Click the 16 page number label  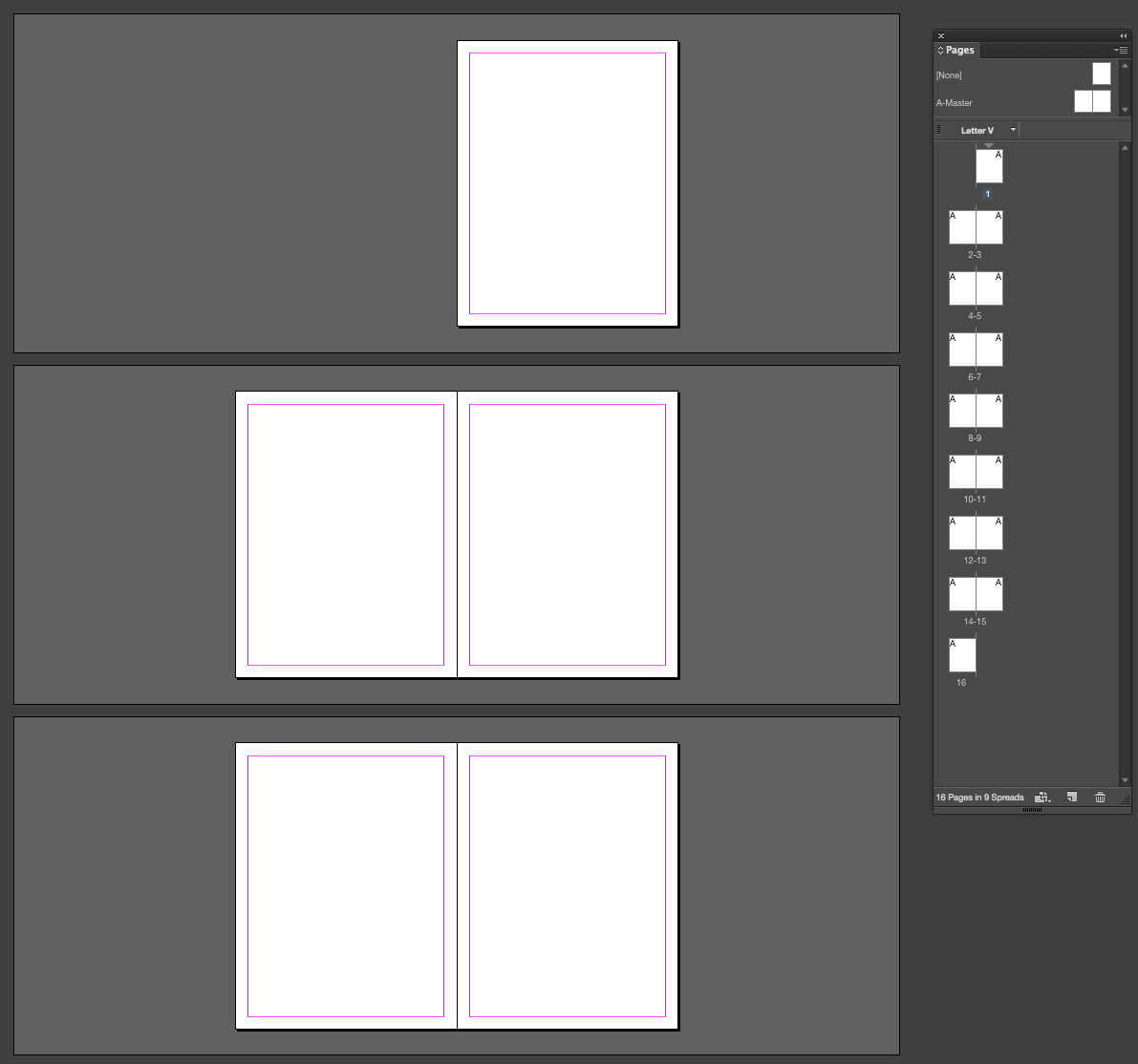[961, 683]
